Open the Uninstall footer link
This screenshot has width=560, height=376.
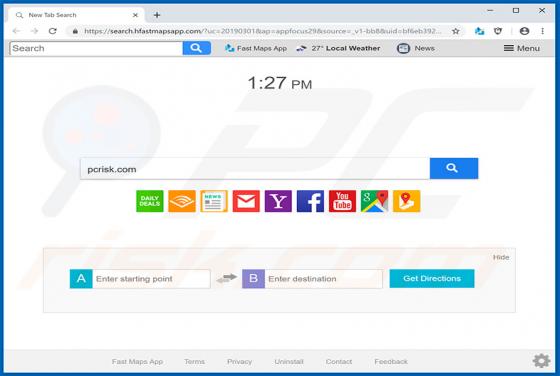289,361
